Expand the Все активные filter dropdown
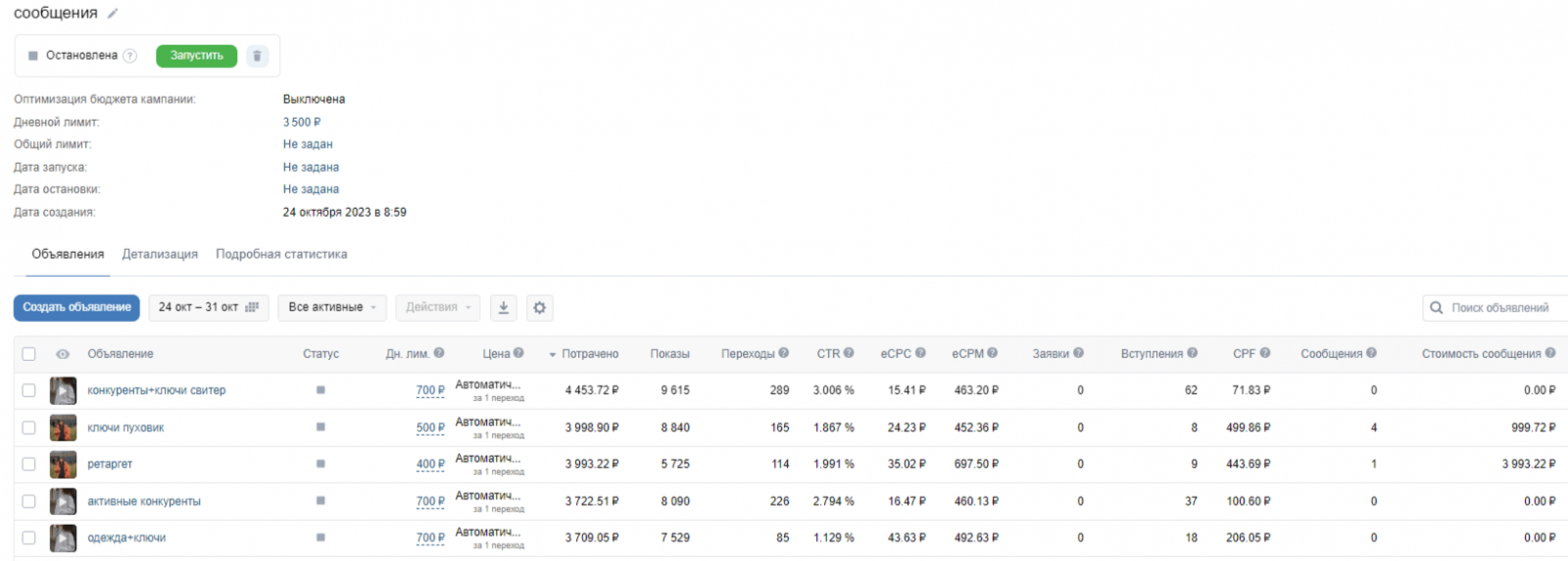The height and width of the screenshot is (561, 1568). [x=332, y=307]
